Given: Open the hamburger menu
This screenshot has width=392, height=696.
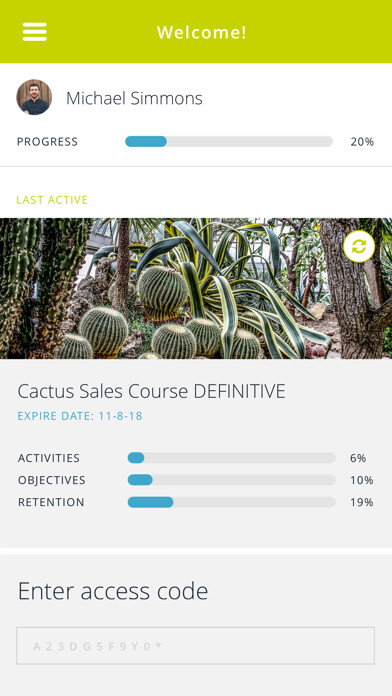Looking at the screenshot, I should (35, 32).
